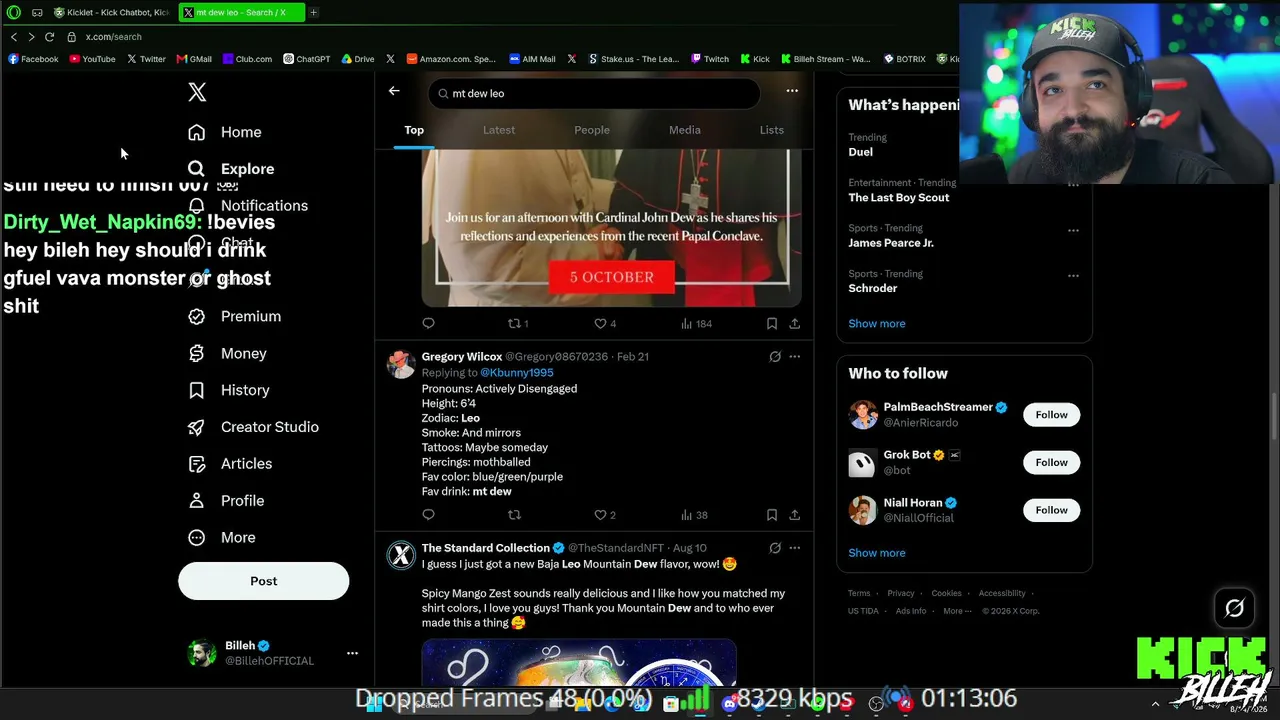Open the YouTube bookmark
Screen dimensions: 1280x720
92,59
